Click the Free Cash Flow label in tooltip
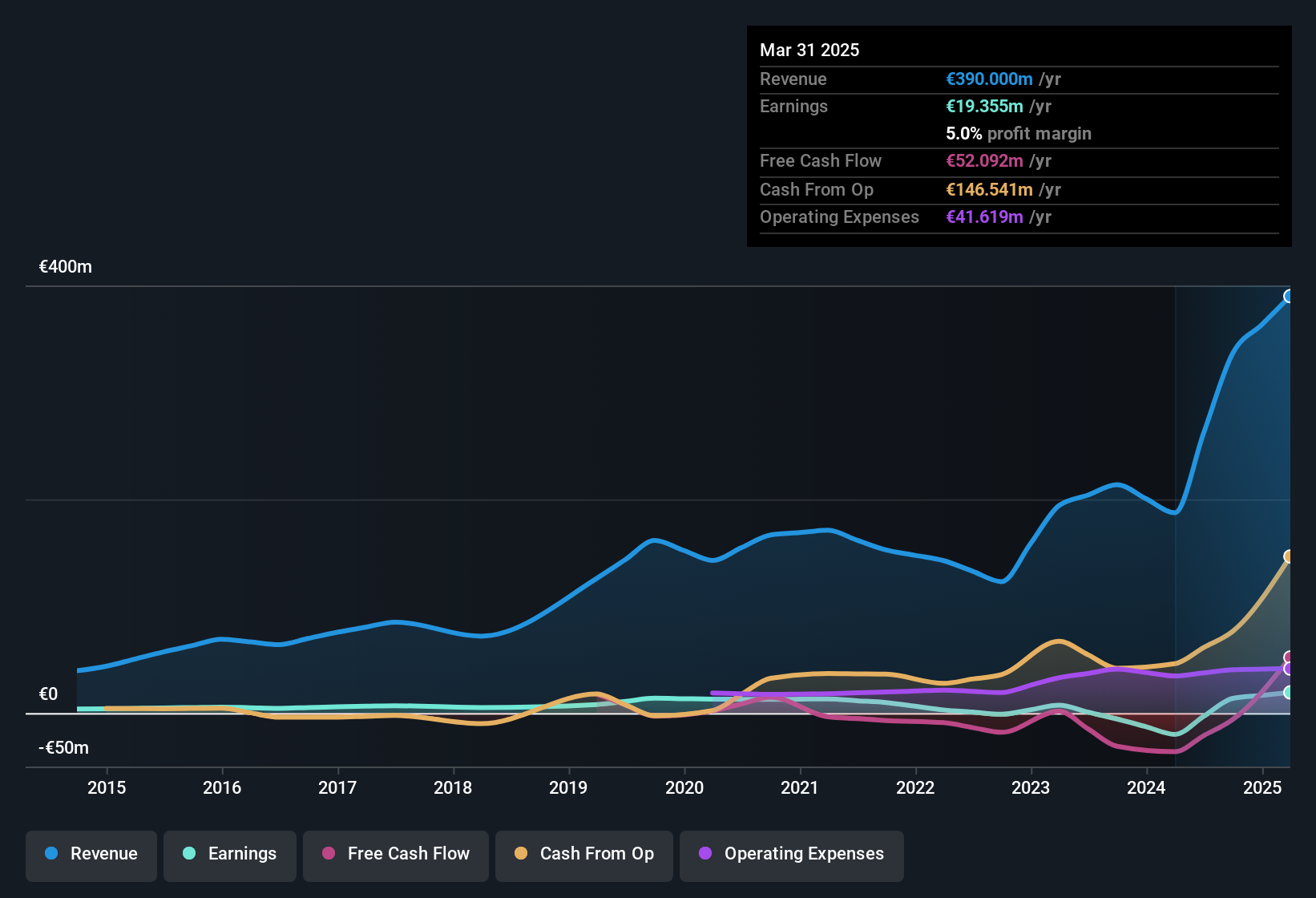Image resolution: width=1316 pixels, height=898 pixels. click(x=821, y=160)
